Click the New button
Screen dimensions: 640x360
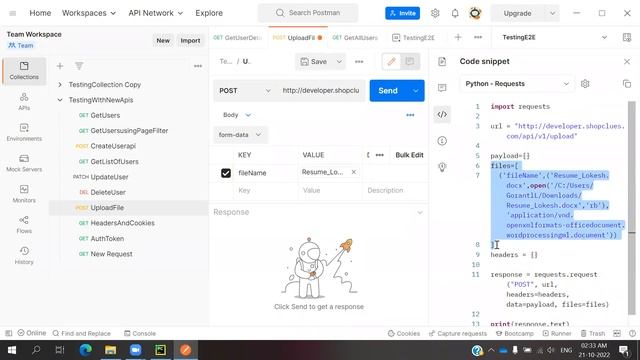click(x=163, y=40)
